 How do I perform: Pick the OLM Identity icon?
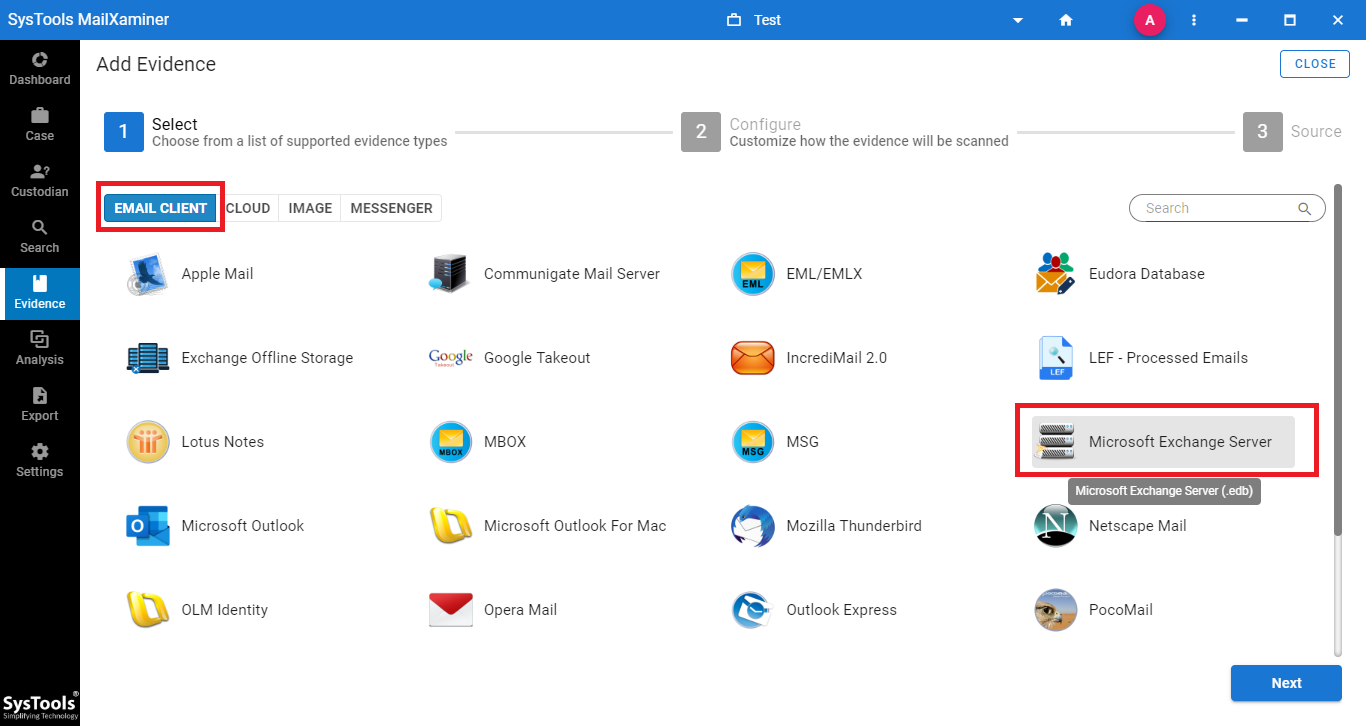pos(148,610)
